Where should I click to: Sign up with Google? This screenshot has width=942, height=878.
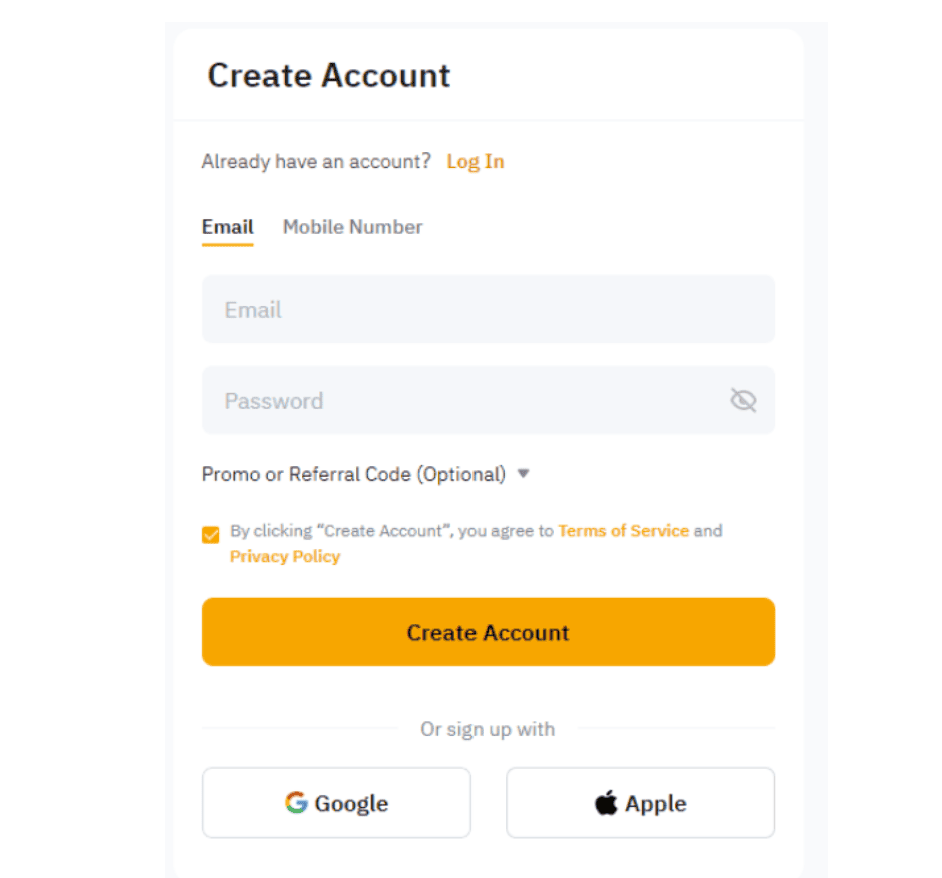coord(336,802)
